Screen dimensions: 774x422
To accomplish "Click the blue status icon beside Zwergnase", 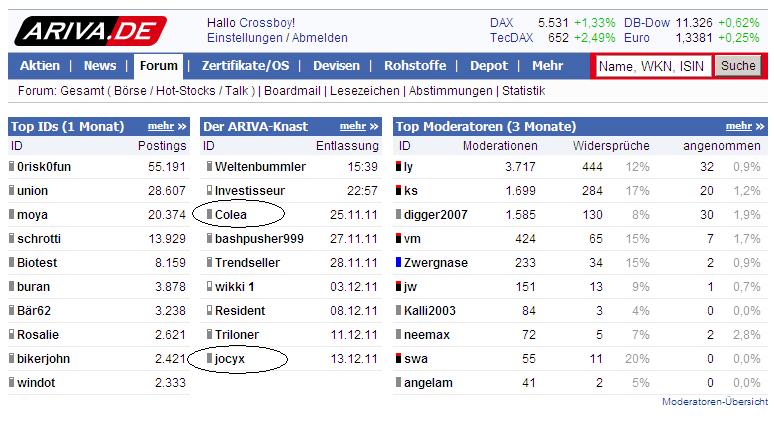I will point(399,262).
